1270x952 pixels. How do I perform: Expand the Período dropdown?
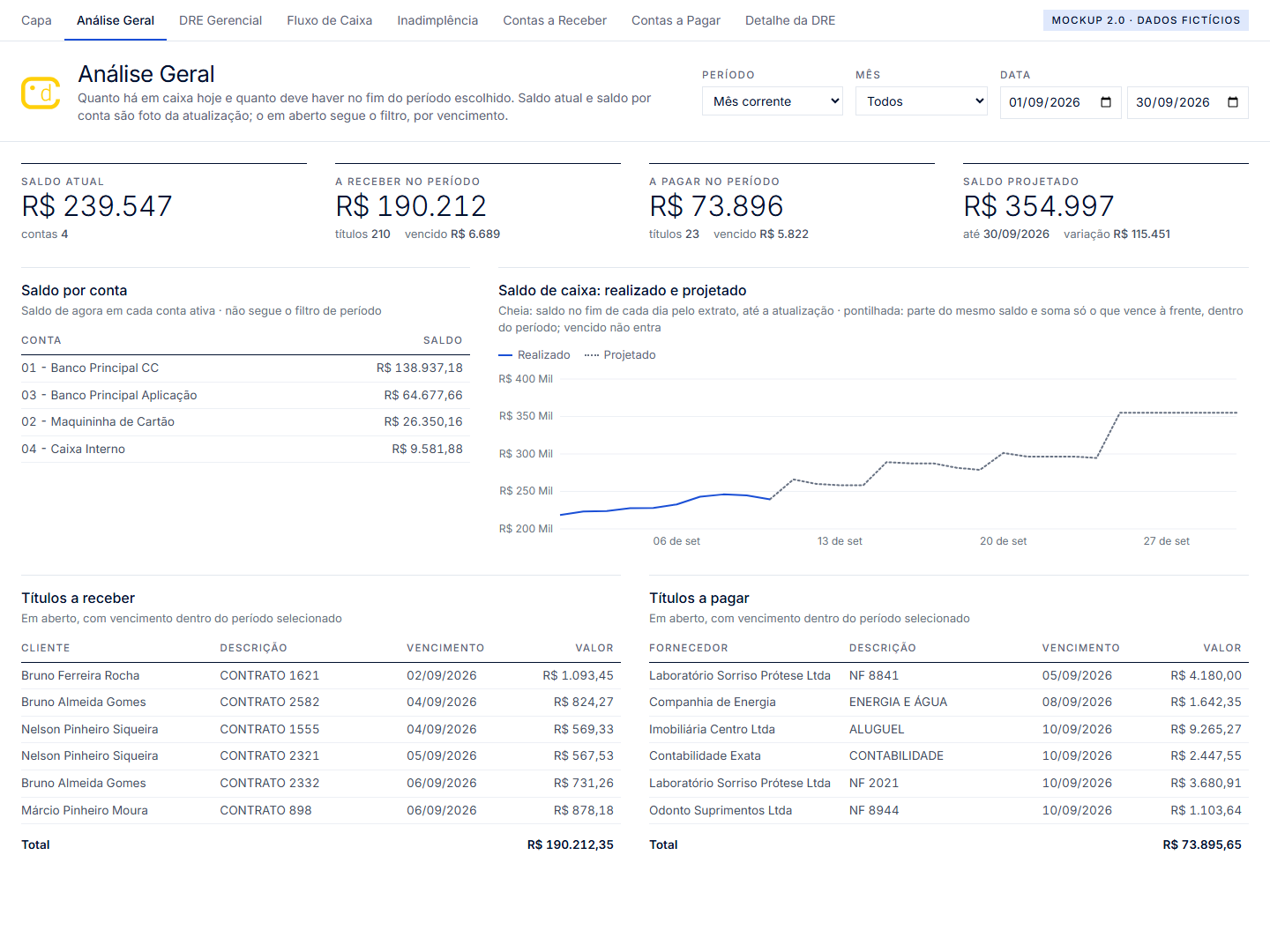[773, 101]
